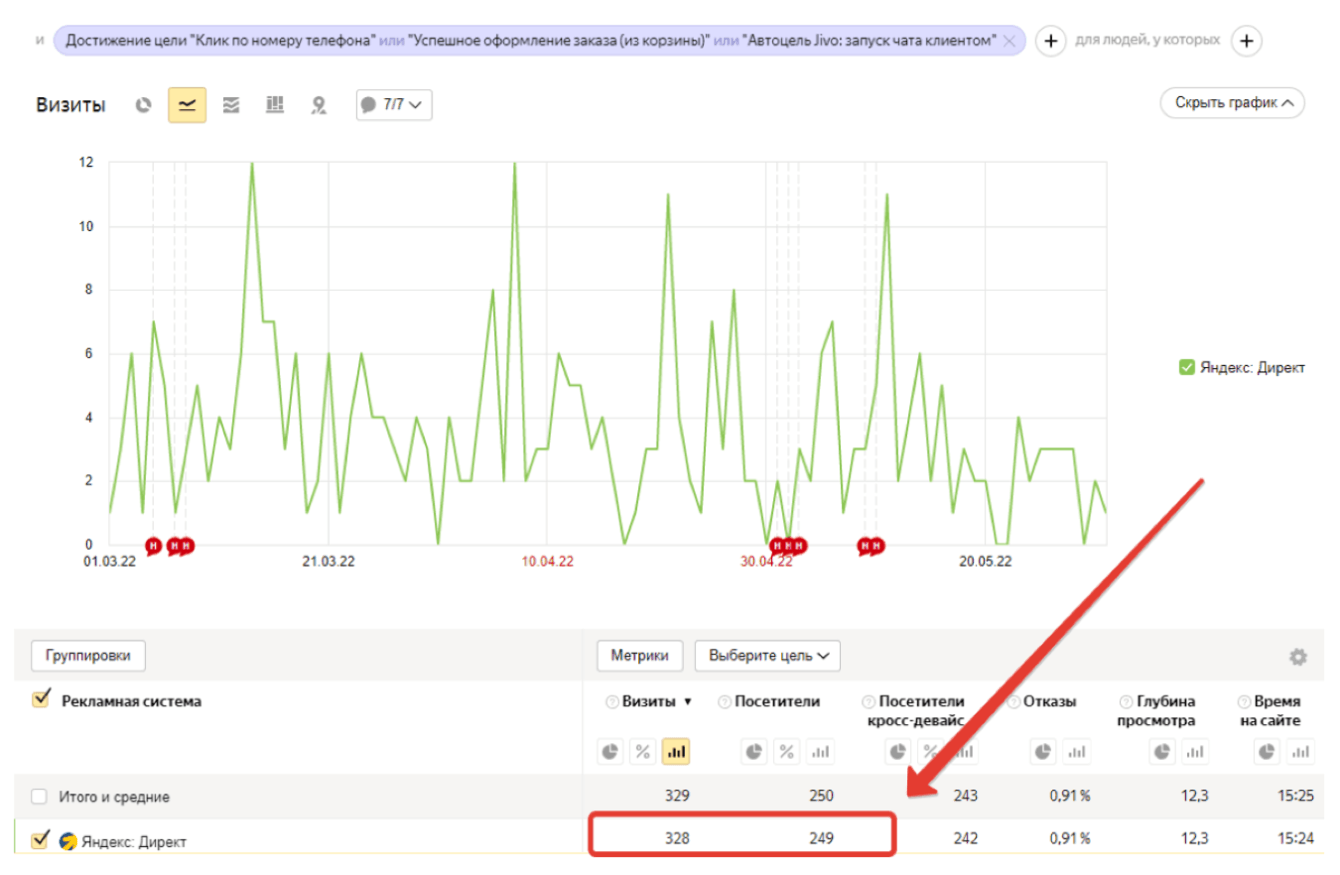Image resolution: width=1340 pixels, height=875 pixels.
Task: Open the map chart view
Action: [x=319, y=104]
